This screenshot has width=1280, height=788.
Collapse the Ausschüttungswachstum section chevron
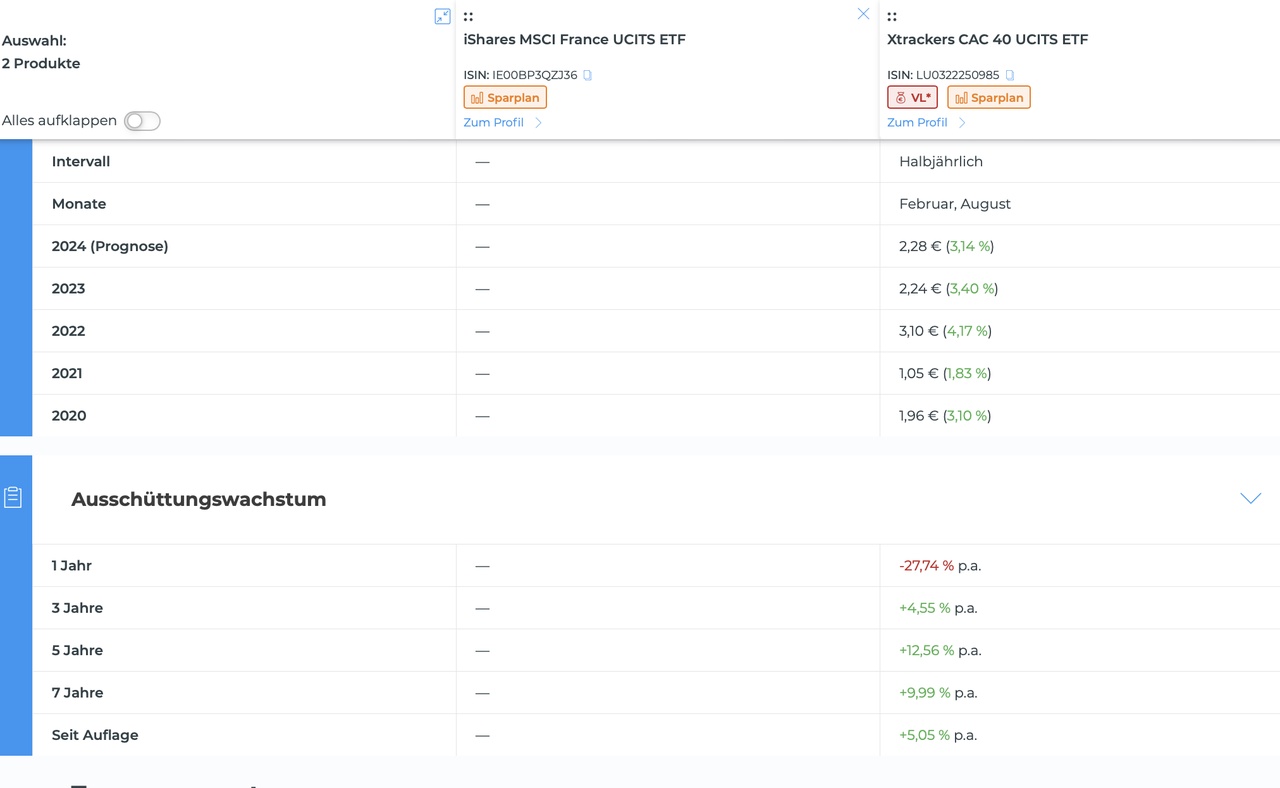(1251, 498)
